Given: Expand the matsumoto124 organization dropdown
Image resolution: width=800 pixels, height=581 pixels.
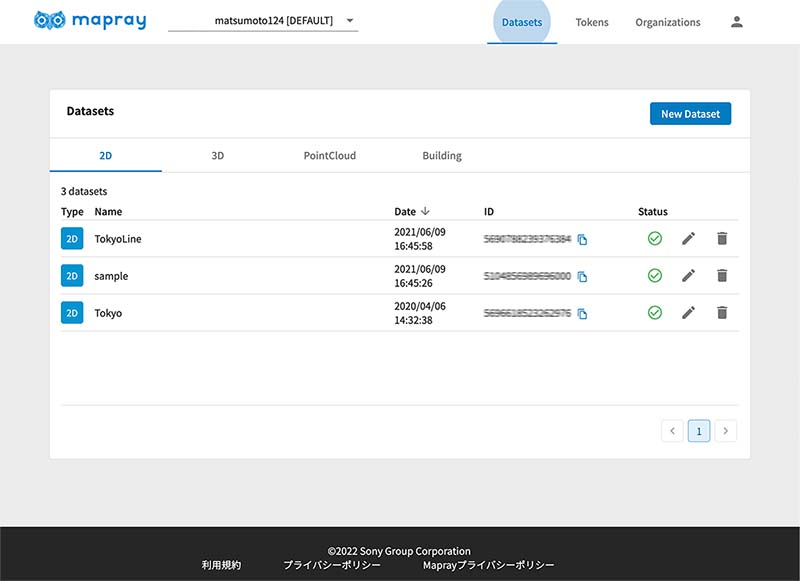Looking at the screenshot, I should click(350, 21).
